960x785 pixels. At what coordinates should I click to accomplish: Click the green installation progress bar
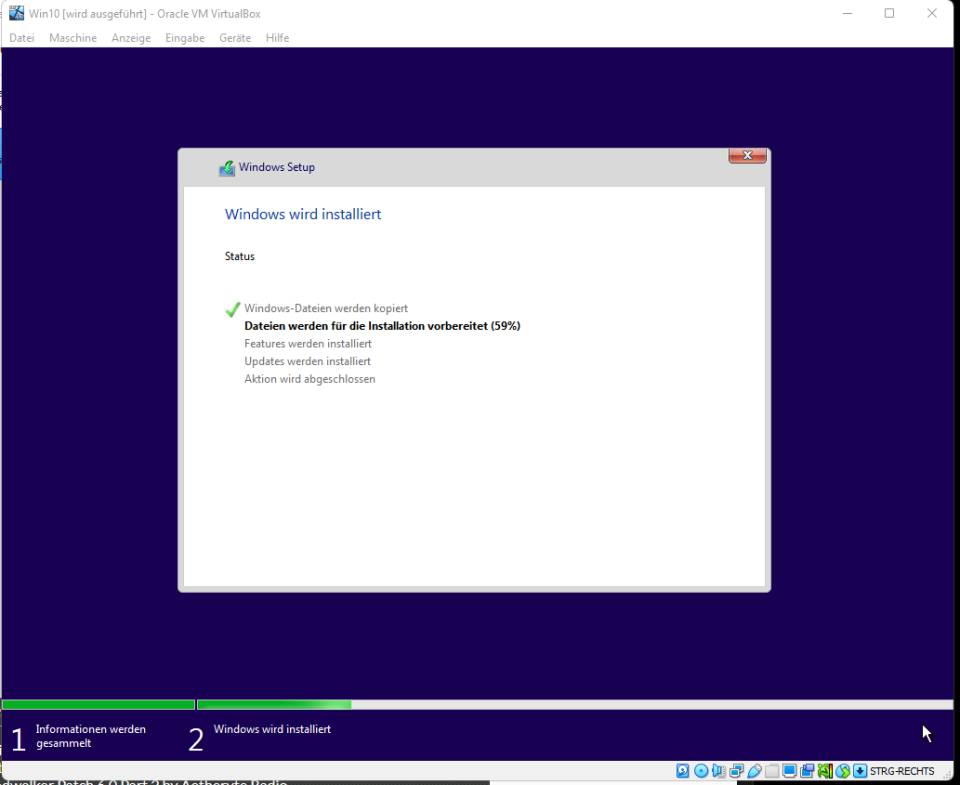coord(274,705)
